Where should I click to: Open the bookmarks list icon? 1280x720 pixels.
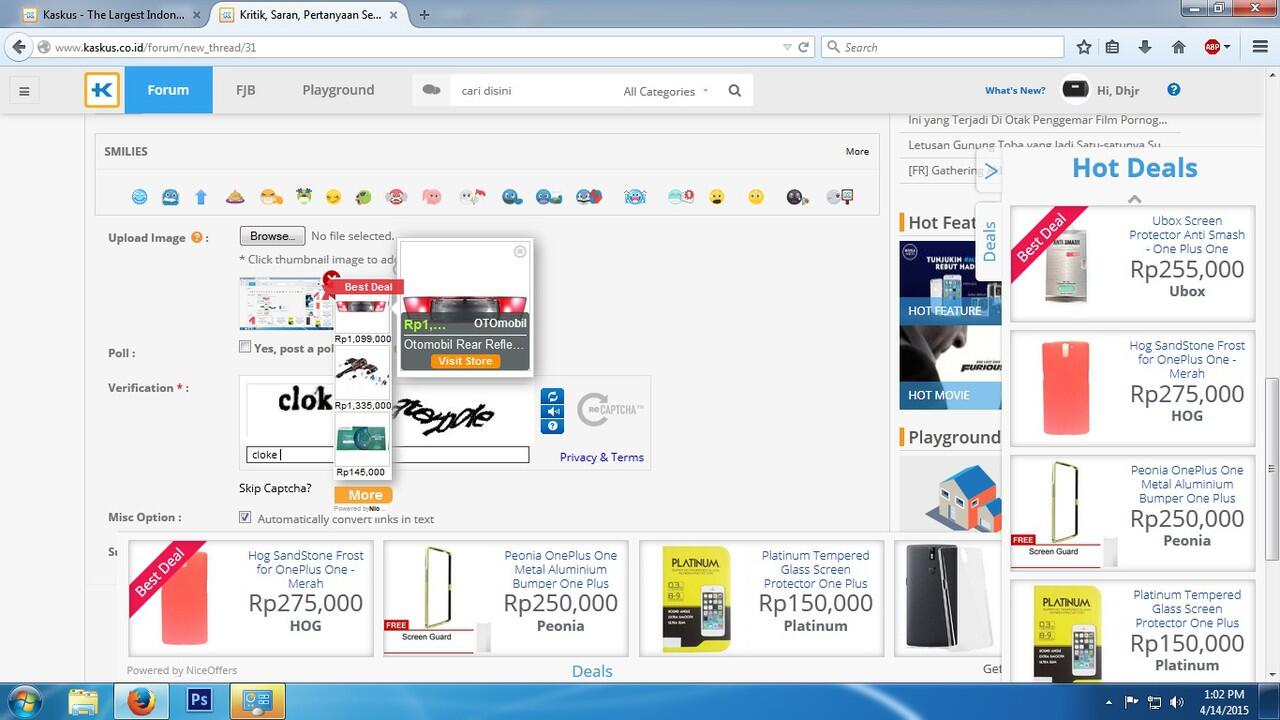coord(1113,47)
